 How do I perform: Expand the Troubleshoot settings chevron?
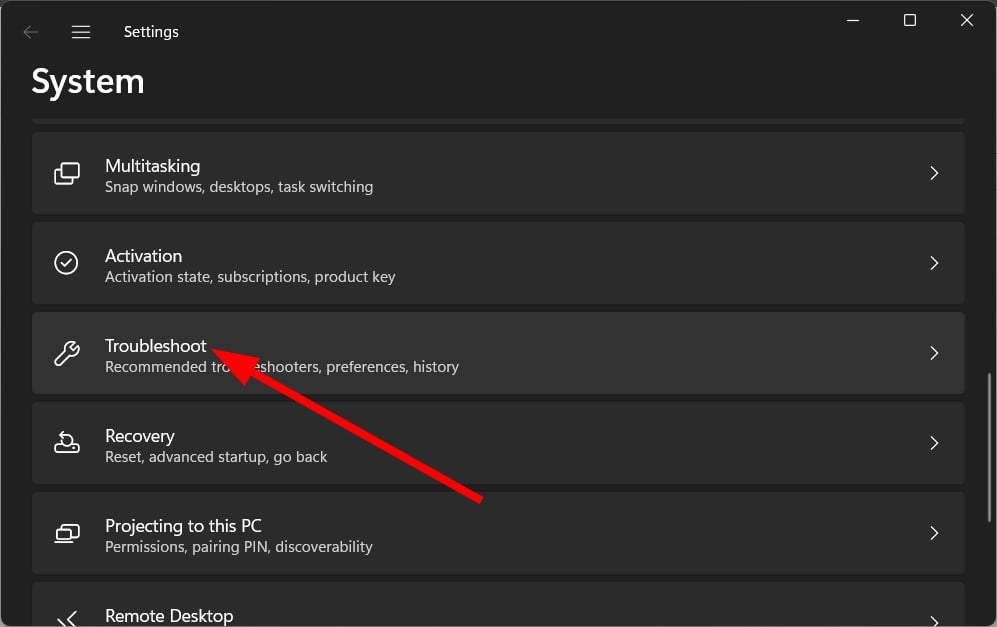pyautogui.click(x=934, y=353)
